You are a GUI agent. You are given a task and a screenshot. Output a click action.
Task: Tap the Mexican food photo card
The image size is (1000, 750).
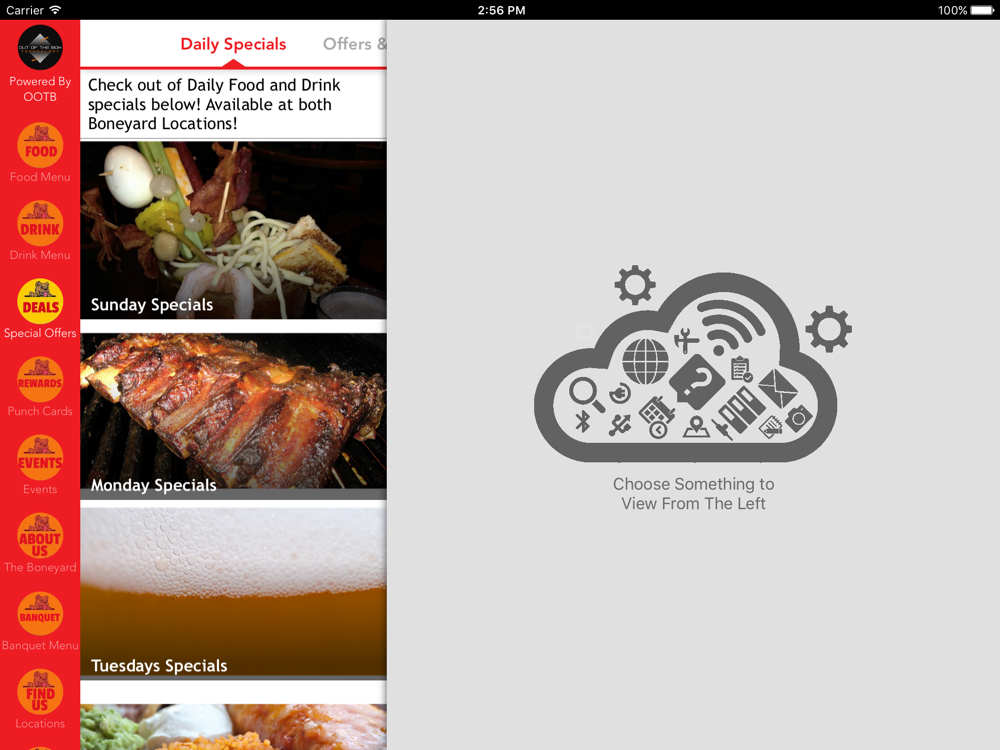[x=233, y=727]
